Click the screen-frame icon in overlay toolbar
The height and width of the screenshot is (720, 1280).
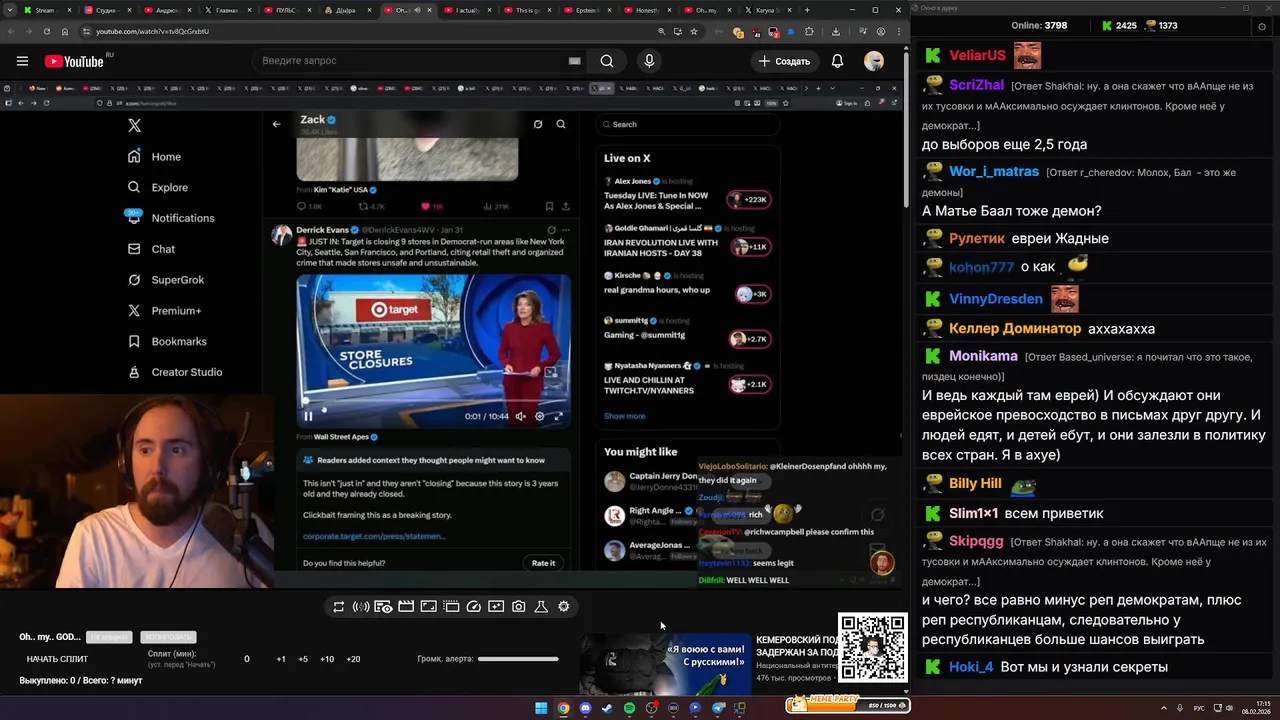pyautogui.click(x=428, y=607)
